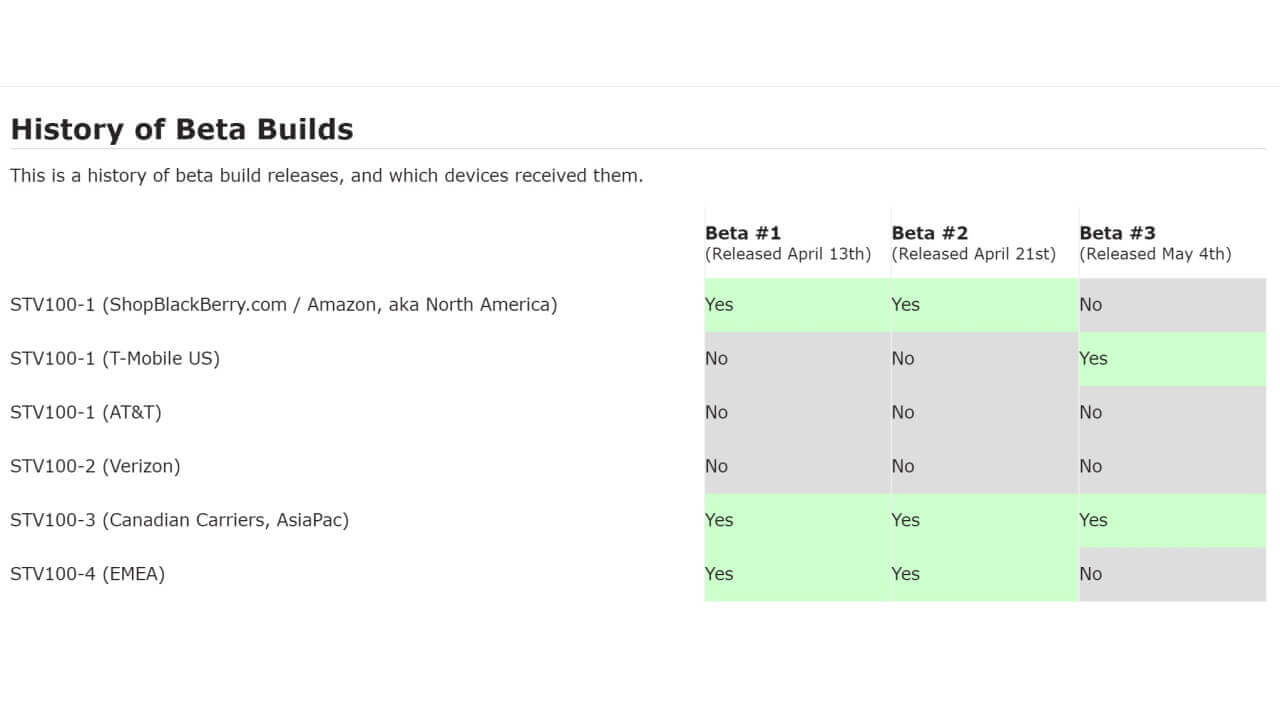The image size is (1280, 720).
Task: Click ShopBlackBerry row Beta #3 "No" cell
Action: click(1172, 304)
